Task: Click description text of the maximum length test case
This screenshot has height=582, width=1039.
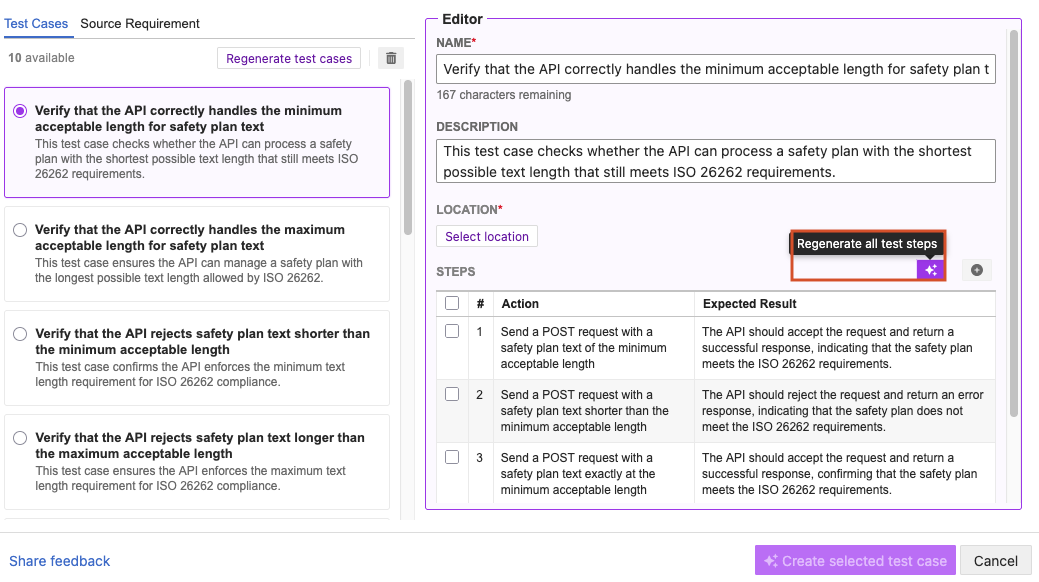Action: [199, 270]
